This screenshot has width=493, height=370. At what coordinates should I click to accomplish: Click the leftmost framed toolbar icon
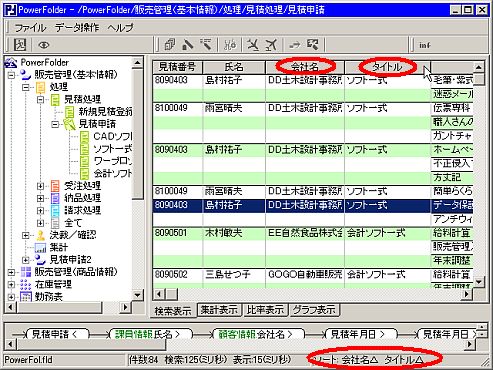click(x=20, y=45)
